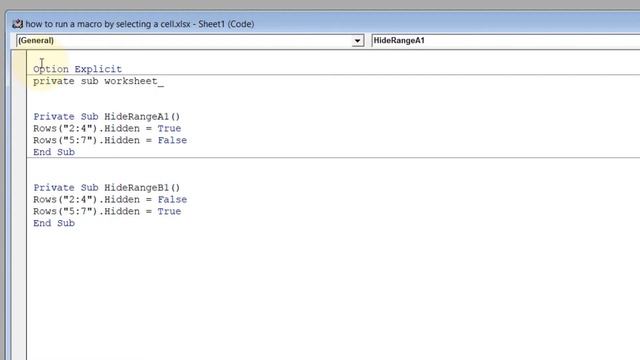640x360 pixels.
Task: Click 'End Sub' of HideRangeB1
Action: pos(54,223)
